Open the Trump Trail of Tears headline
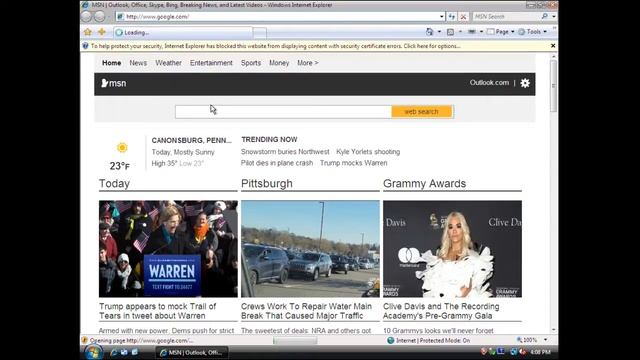This screenshot has width=640, height=360. 158,311
